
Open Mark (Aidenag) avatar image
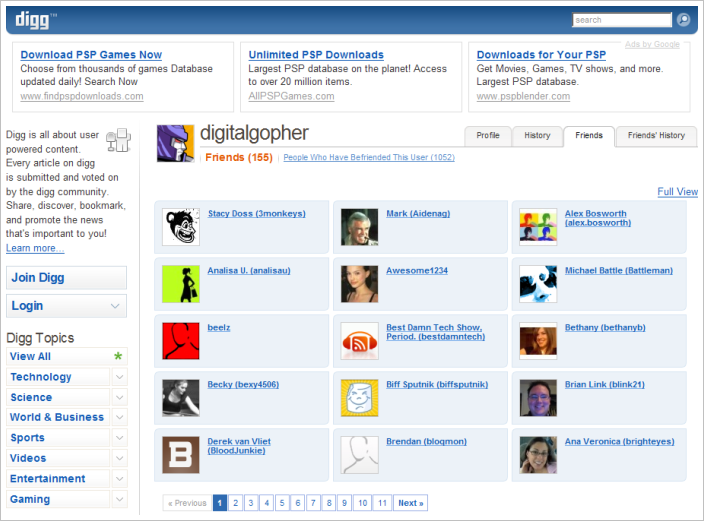[359, 227]
